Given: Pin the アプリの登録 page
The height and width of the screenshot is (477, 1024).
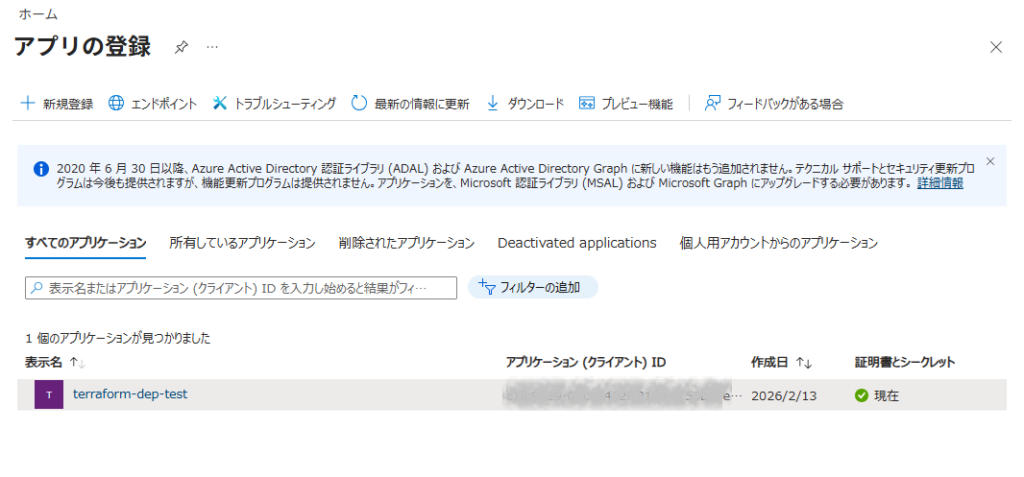Looking at the screenshot, I should click(181, 47).
